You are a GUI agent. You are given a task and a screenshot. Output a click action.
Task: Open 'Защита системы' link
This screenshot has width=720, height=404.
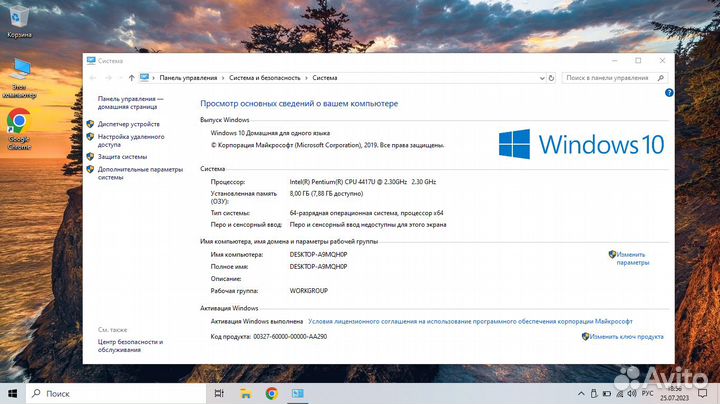(x=122, y=157)
